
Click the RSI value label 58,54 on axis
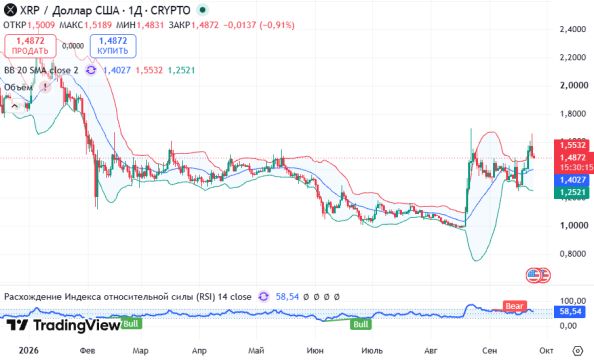(x=570, y=311)
